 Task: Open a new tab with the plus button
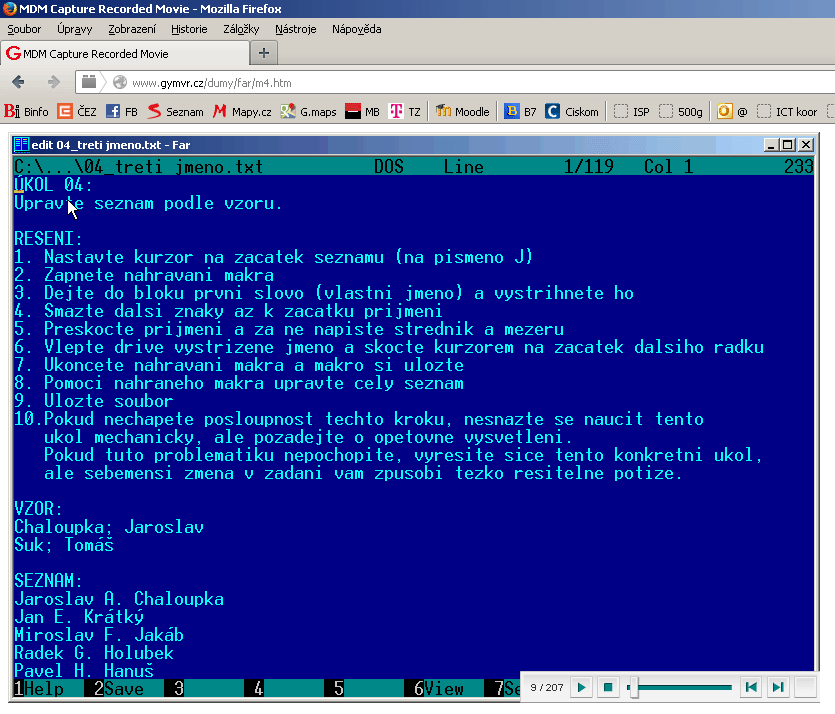pos(264,53)
